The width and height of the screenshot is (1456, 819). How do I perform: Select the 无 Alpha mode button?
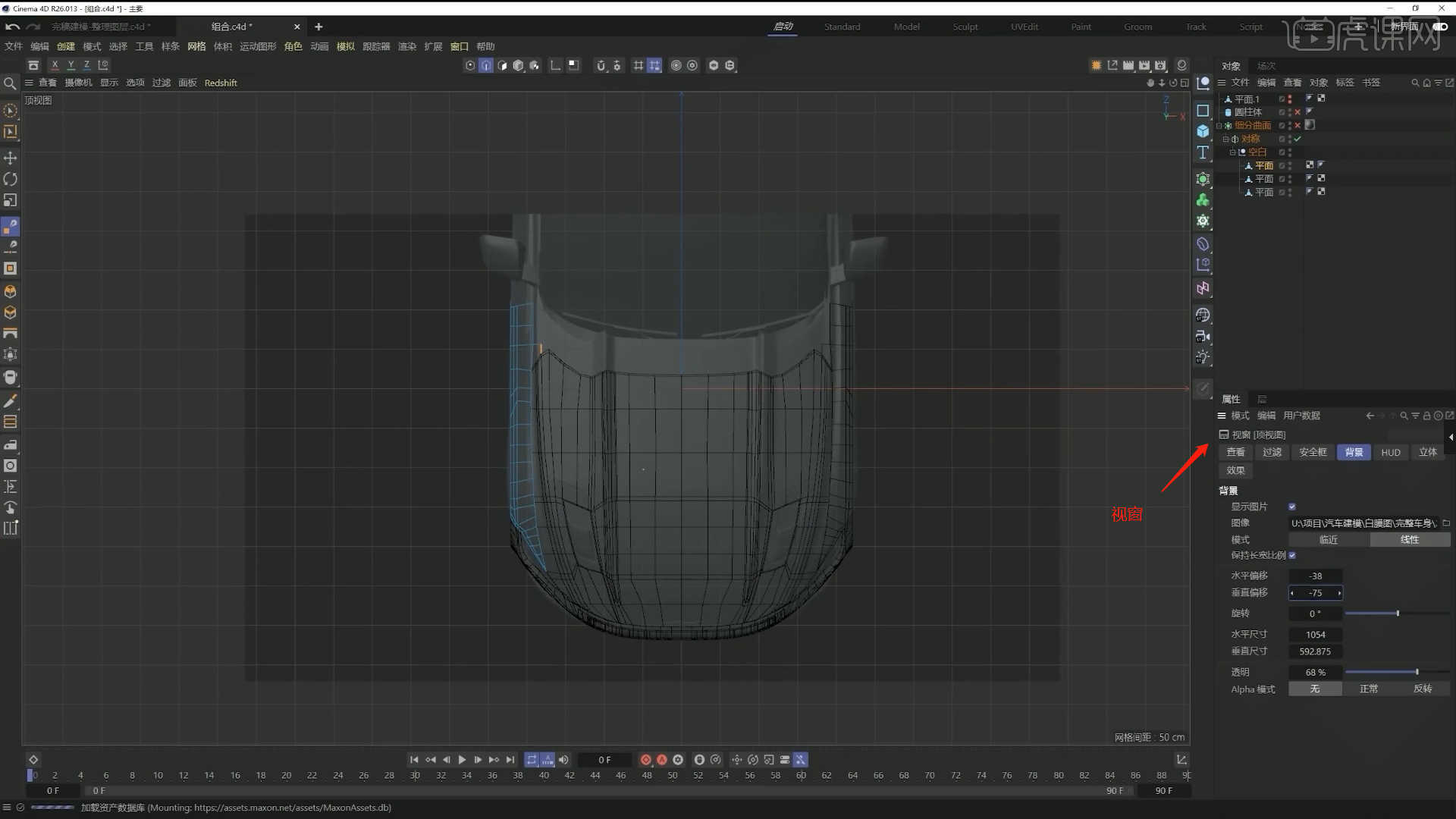pos(1315,689)
